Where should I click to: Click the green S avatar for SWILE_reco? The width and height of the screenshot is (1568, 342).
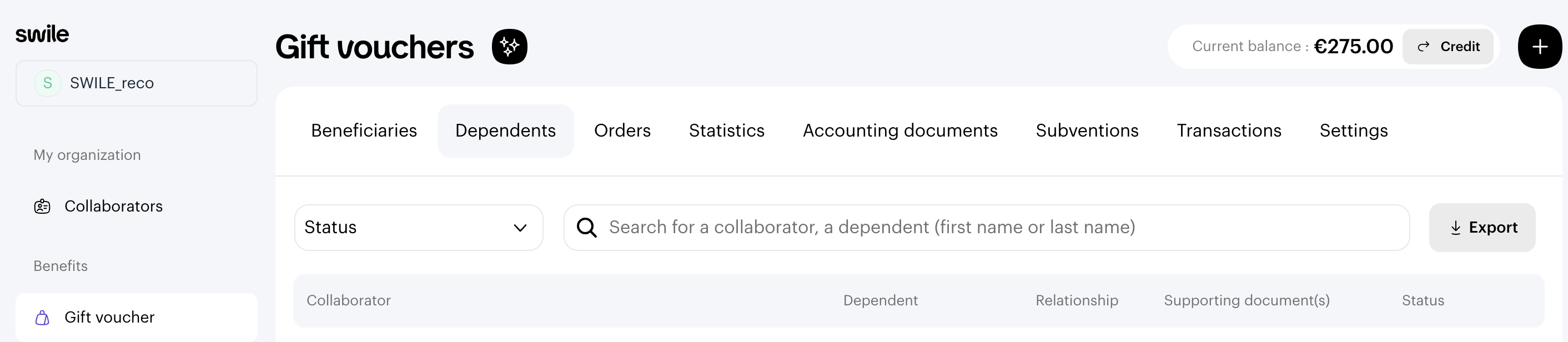tap(48, 83)
